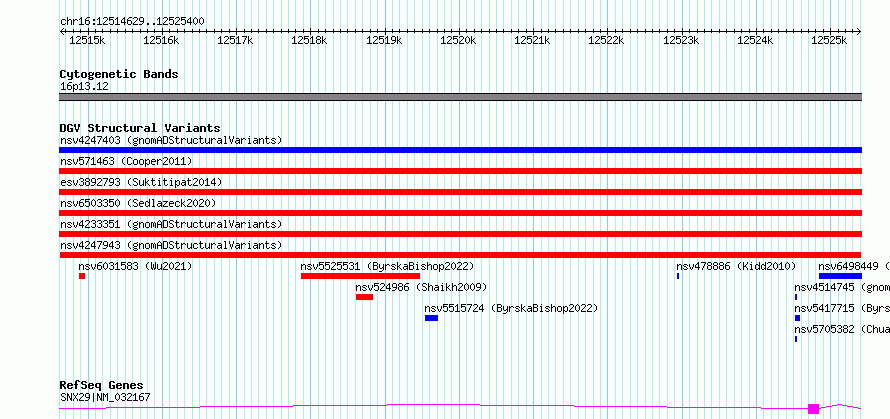
Task: Click small red block under nsv6031583
Action: [x=82, y=276]
